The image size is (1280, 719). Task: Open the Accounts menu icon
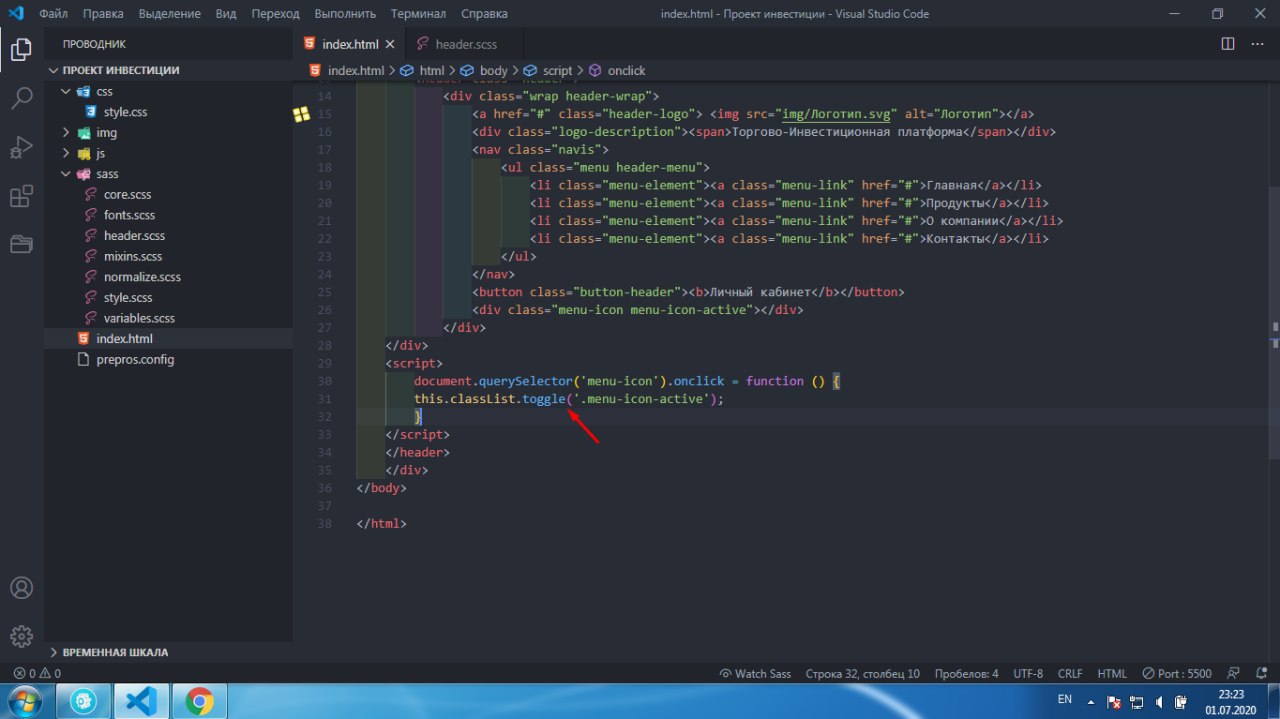click(x=21, y=588)
